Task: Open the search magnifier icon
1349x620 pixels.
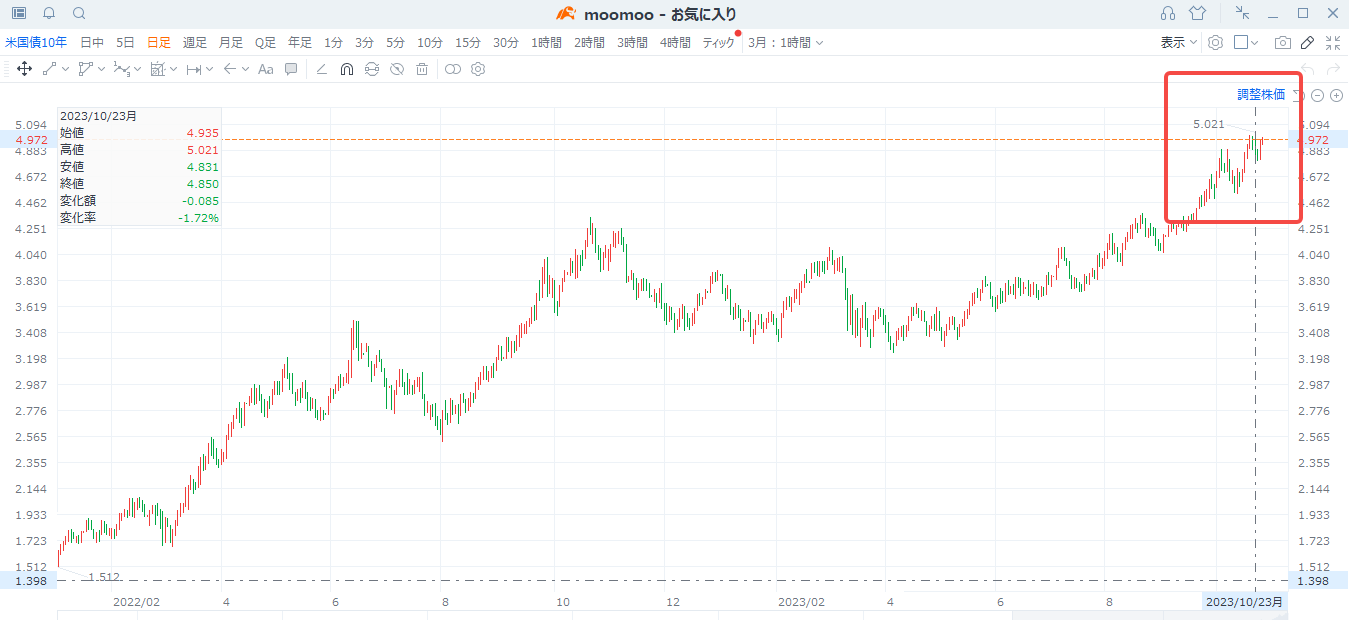Action: click(79, 13)
